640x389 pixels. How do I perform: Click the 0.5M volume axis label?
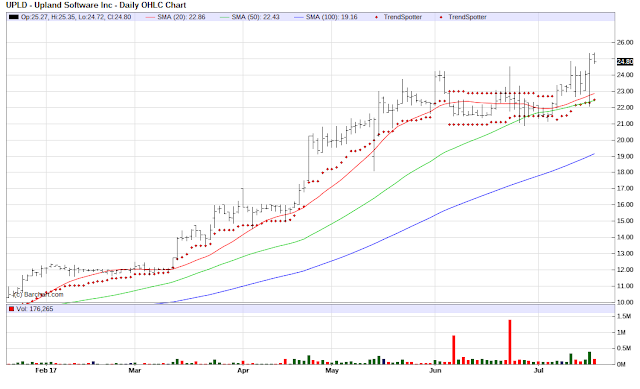tap(624, 349)
